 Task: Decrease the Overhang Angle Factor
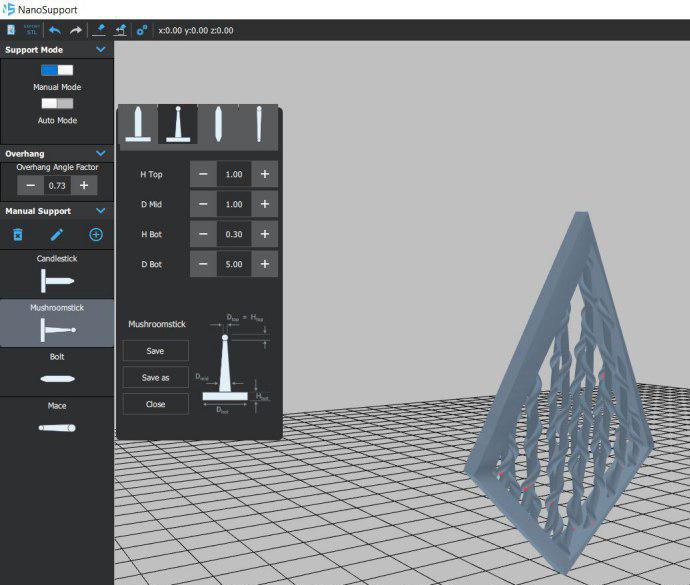pos(30,185)
